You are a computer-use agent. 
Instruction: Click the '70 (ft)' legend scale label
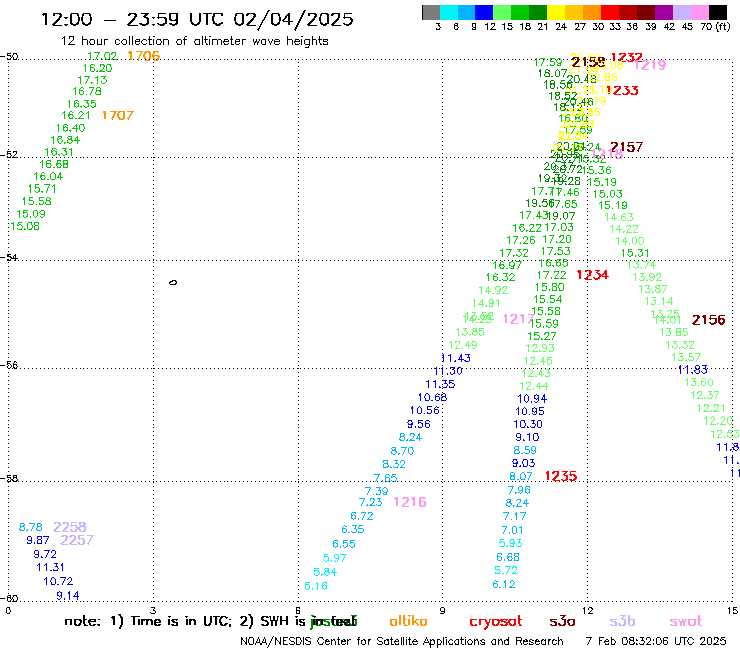click(x=715, y=26)
